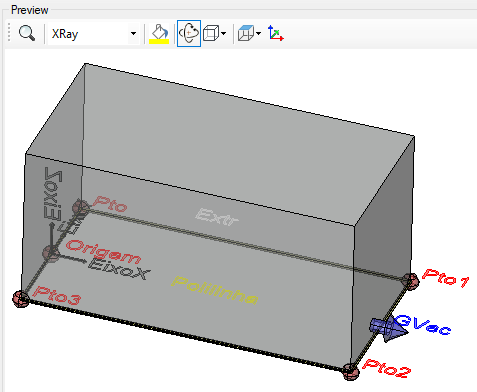
Task: Click the wireframe cube view icon
Action: coord(211,33)
